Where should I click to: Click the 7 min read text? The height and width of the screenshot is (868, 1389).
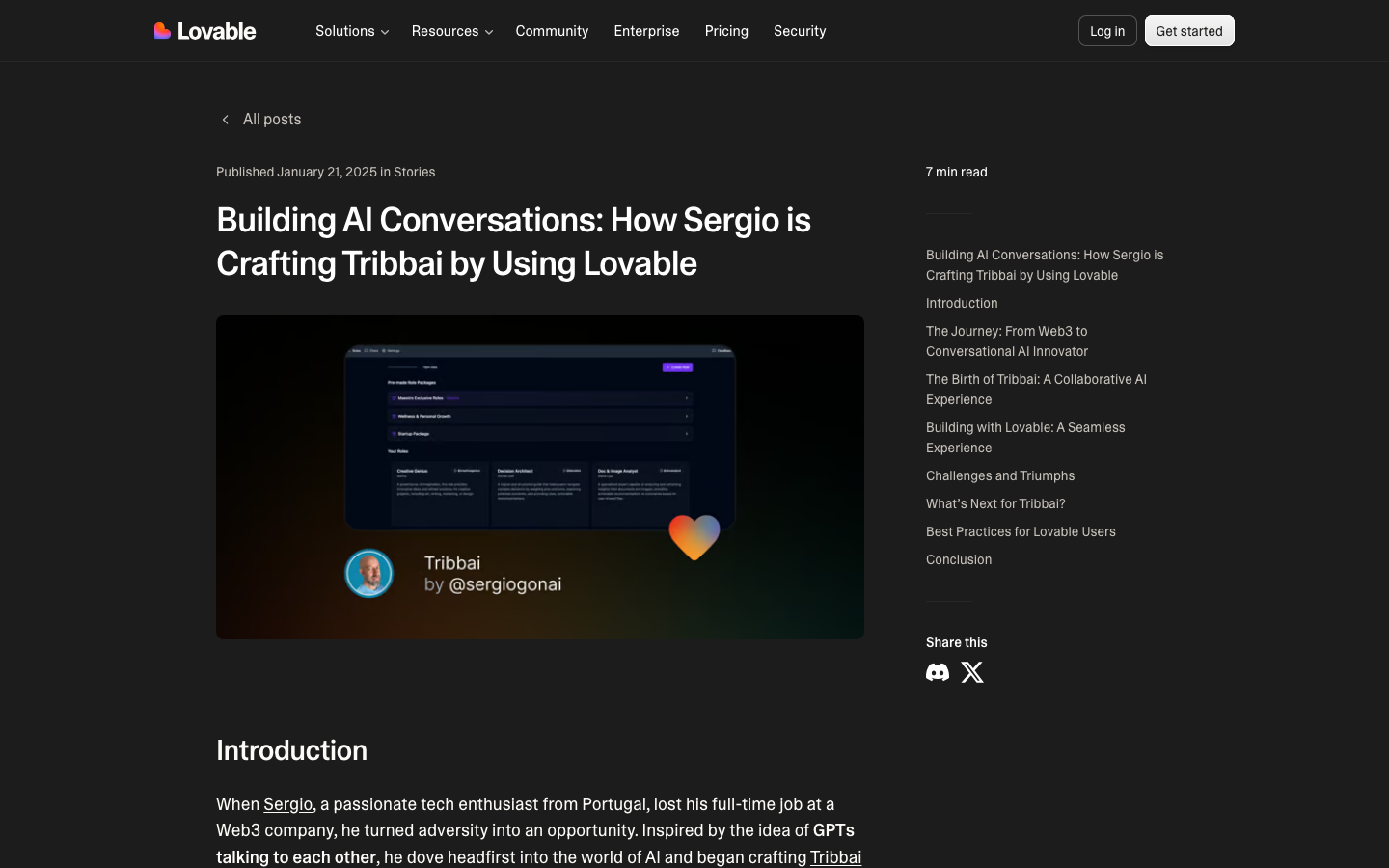957,172
